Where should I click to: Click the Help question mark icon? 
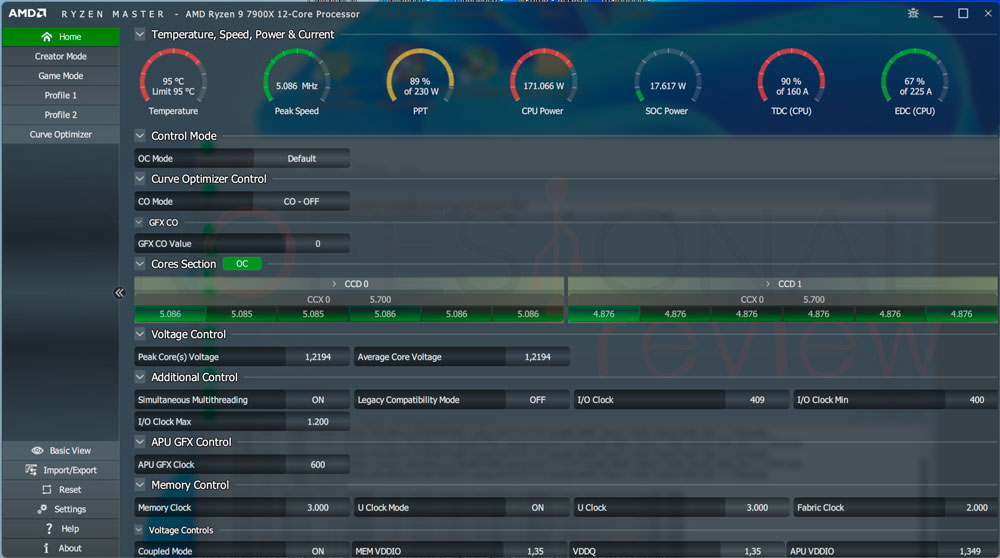point(49,529)
